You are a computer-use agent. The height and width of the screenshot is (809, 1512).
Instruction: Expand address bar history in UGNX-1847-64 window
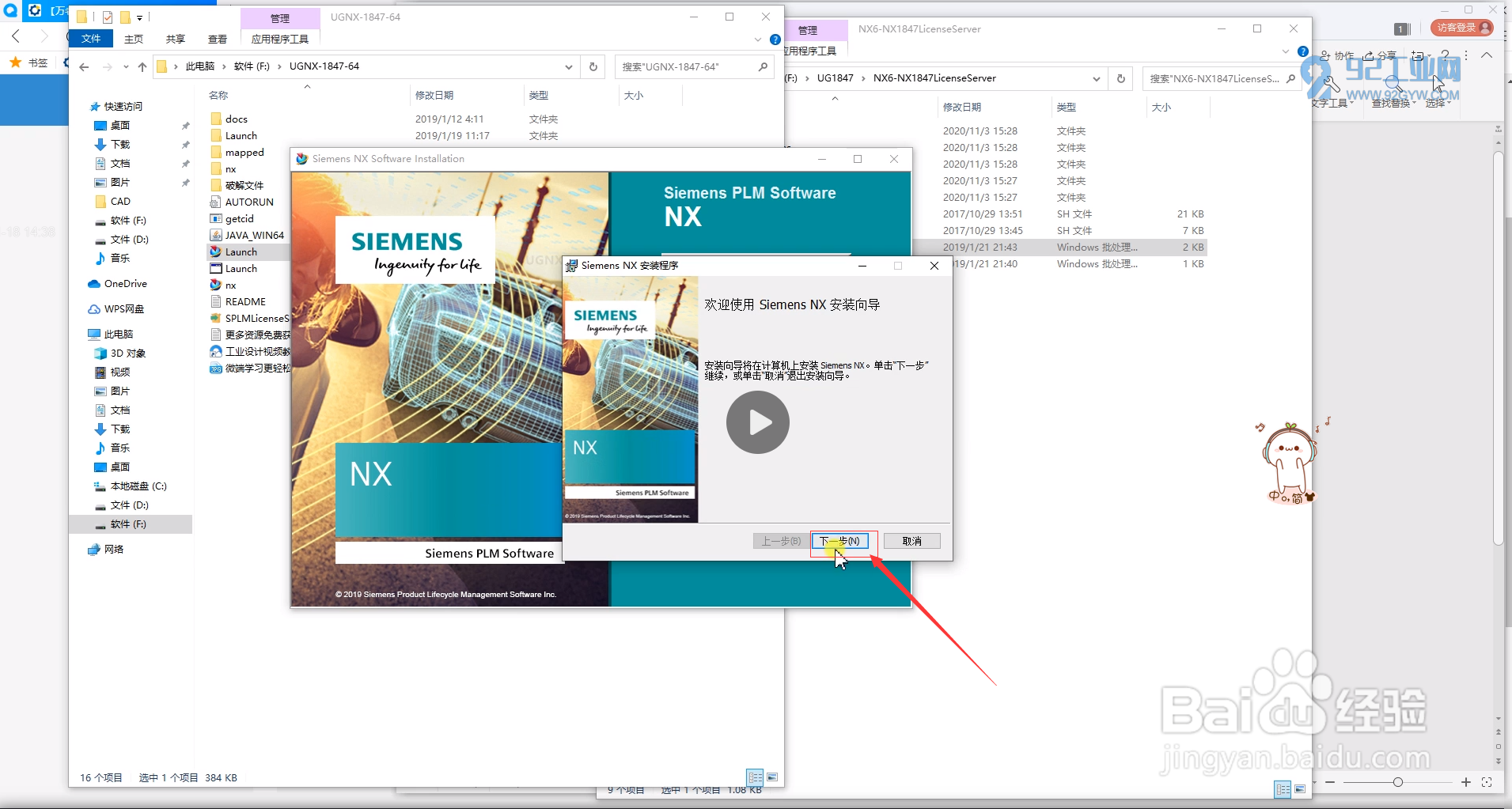tap(568, 67)
